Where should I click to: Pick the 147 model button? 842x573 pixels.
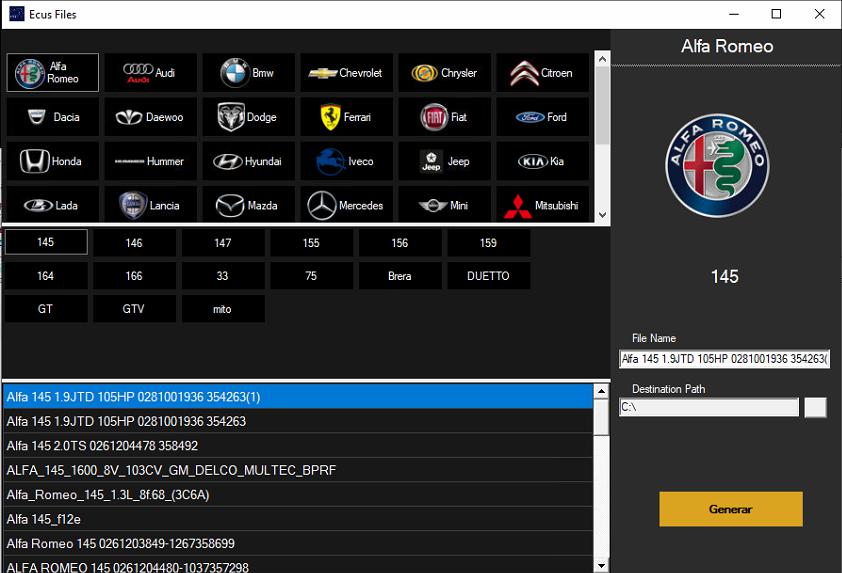tap(223, 243)
